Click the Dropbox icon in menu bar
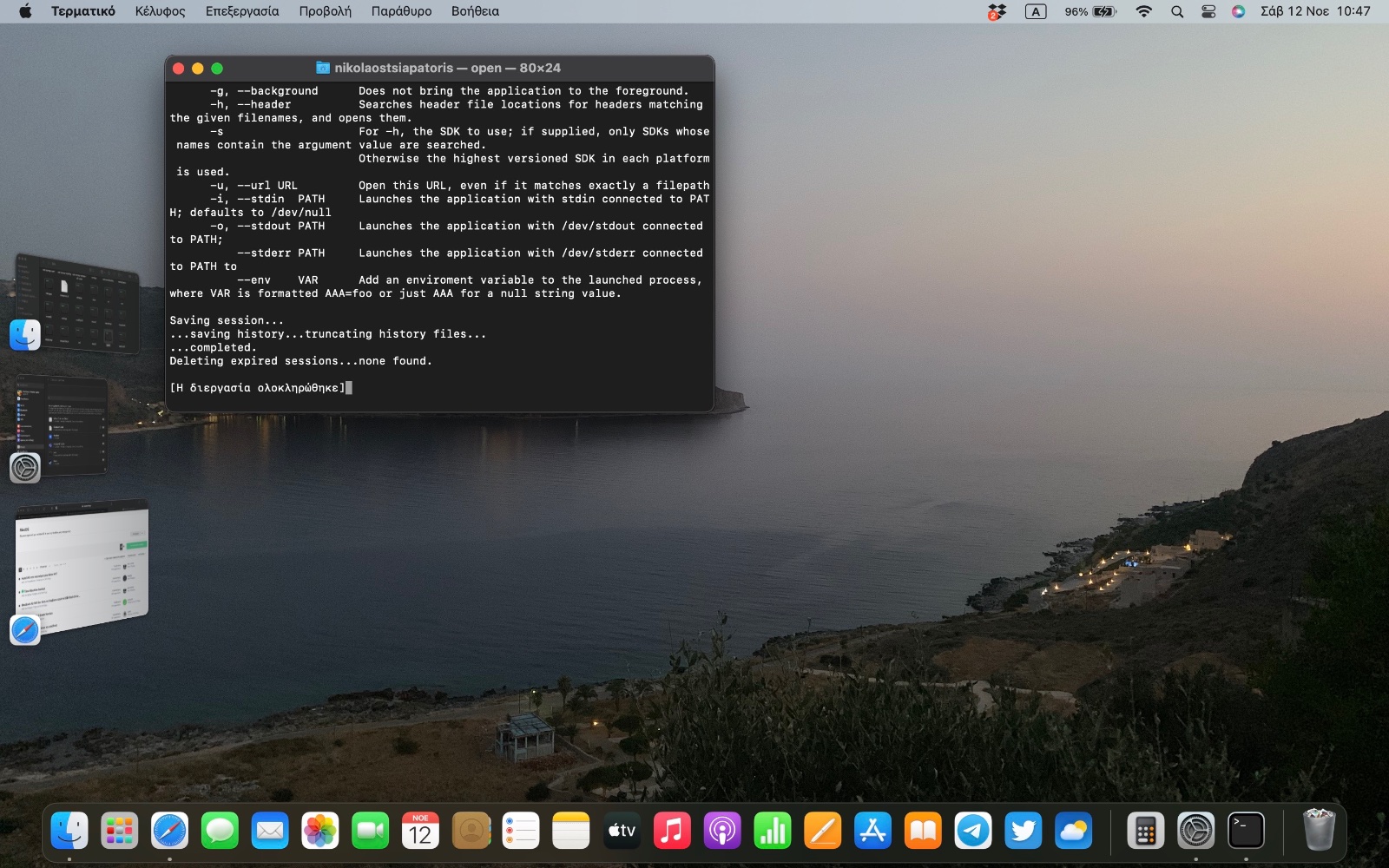This screenshot has width=1389, height=868. [997, 11]
